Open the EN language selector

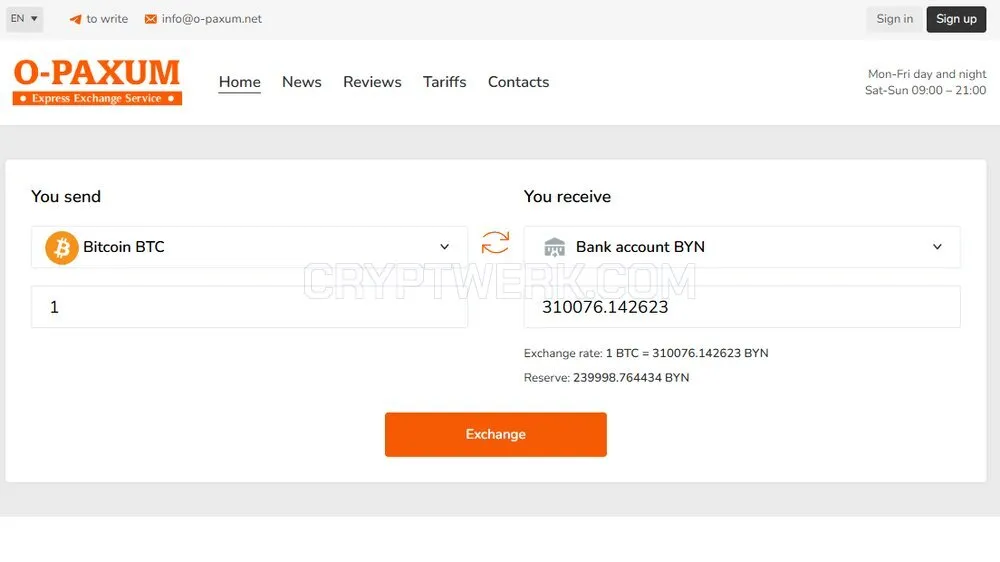point(24,18)
